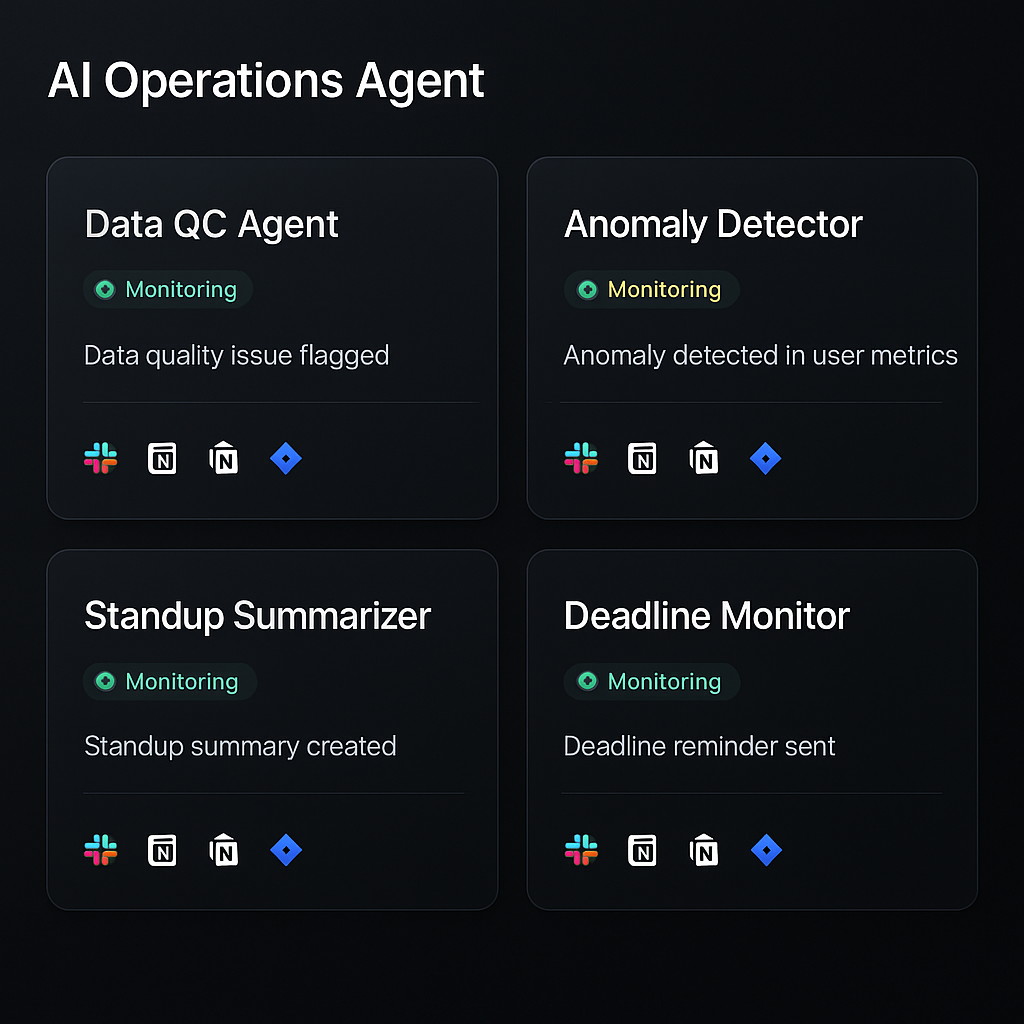
Task: Click the Slack icon in Standup Summarizer card
Action: (x=100, y=850)
